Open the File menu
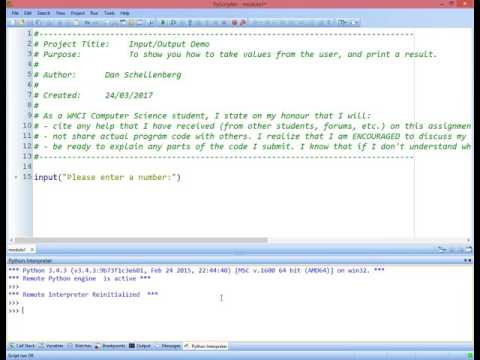480x360 pixels. [15, 13]
